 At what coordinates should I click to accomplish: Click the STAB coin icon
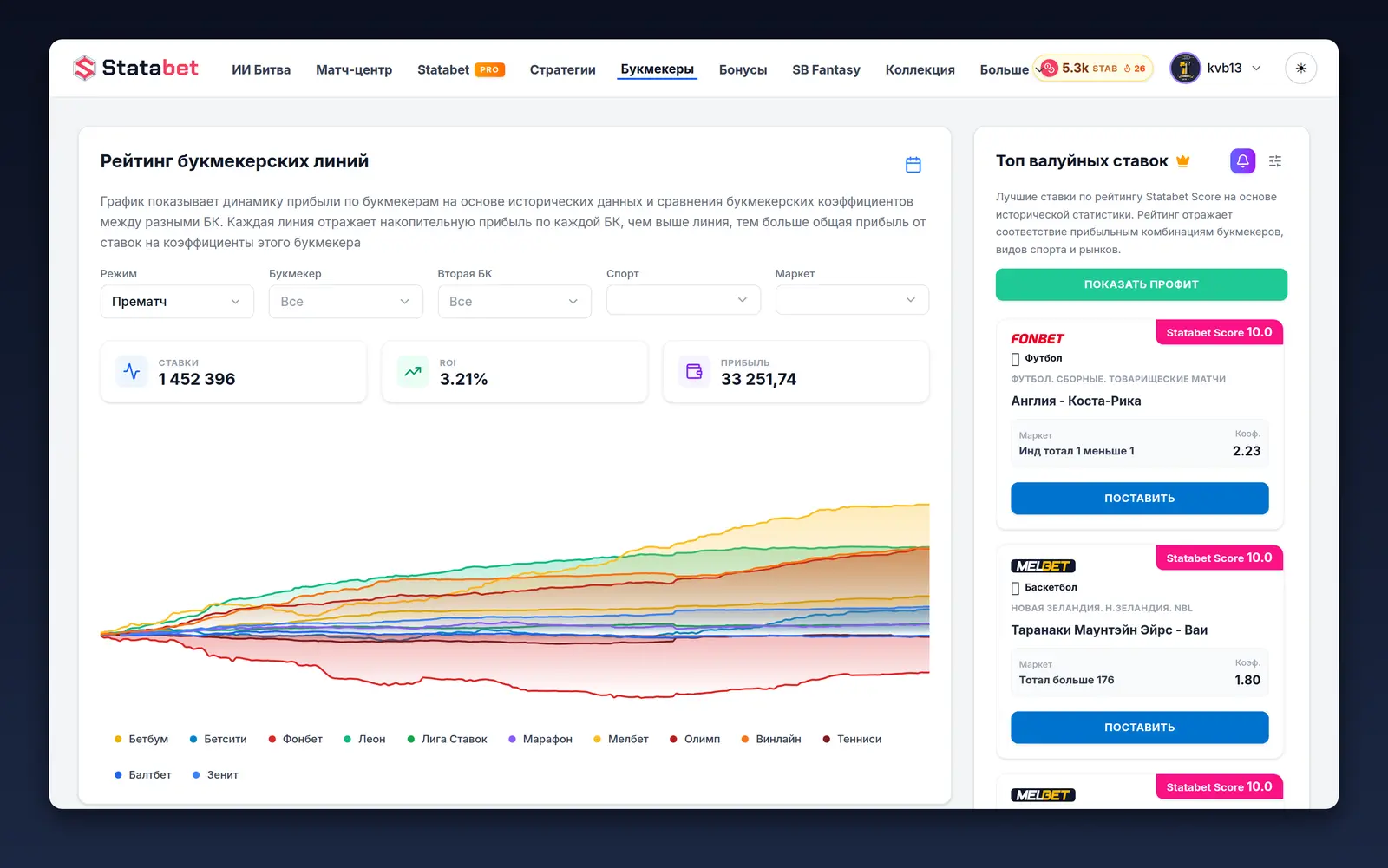click(1050, 68)
